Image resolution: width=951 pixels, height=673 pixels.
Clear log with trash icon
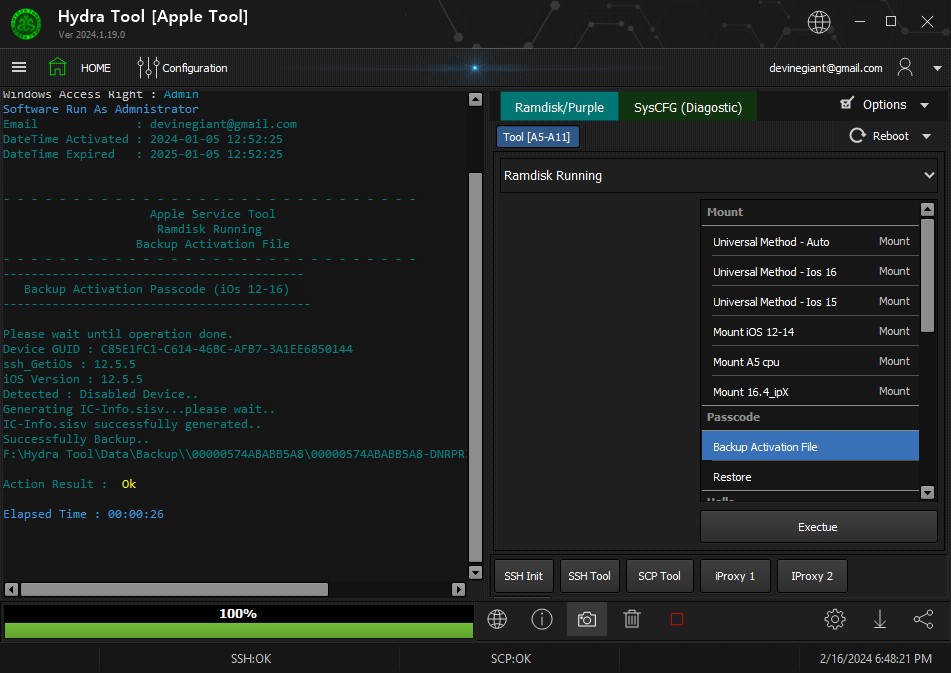pyautogui.click(x=631, y=619)
